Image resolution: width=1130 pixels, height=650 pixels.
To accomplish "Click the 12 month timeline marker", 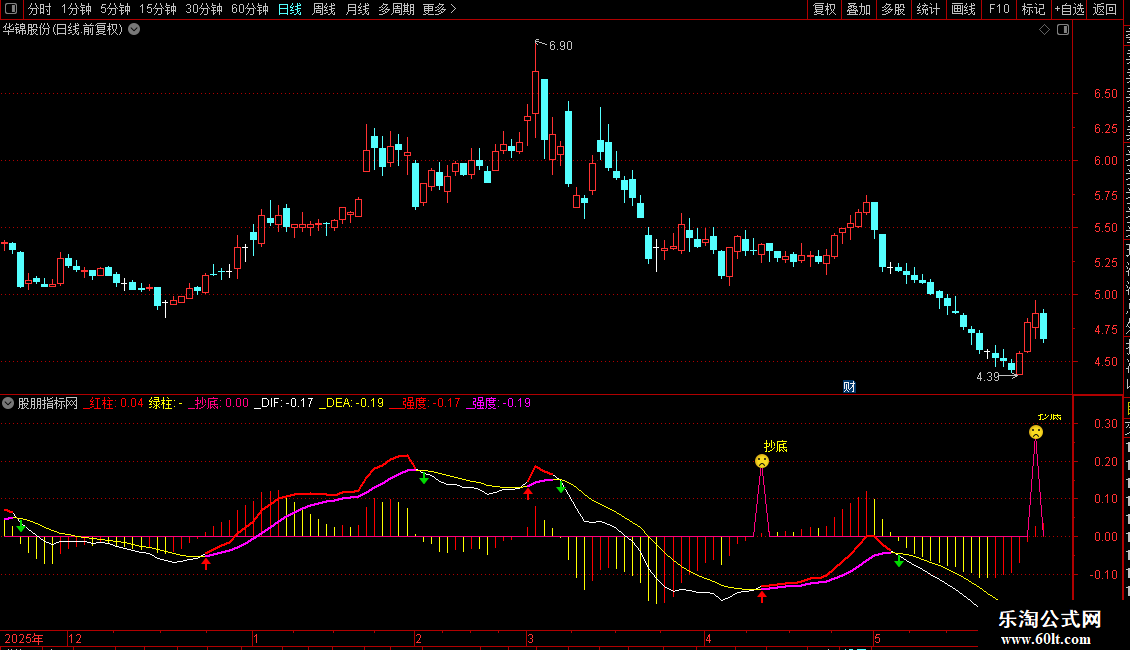I will [x=75, y=638].
